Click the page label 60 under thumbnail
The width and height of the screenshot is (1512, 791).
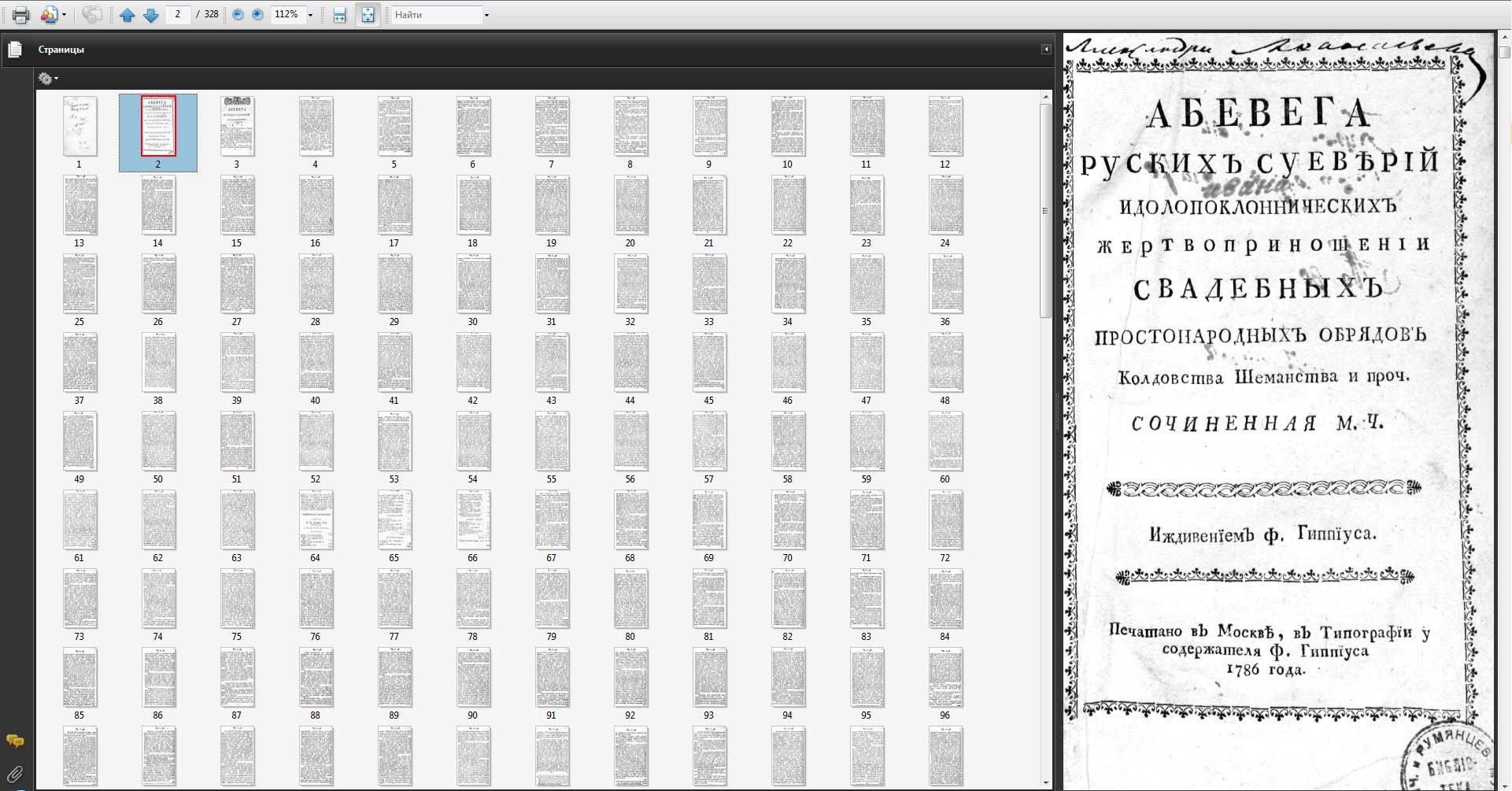tap(945, 479)
